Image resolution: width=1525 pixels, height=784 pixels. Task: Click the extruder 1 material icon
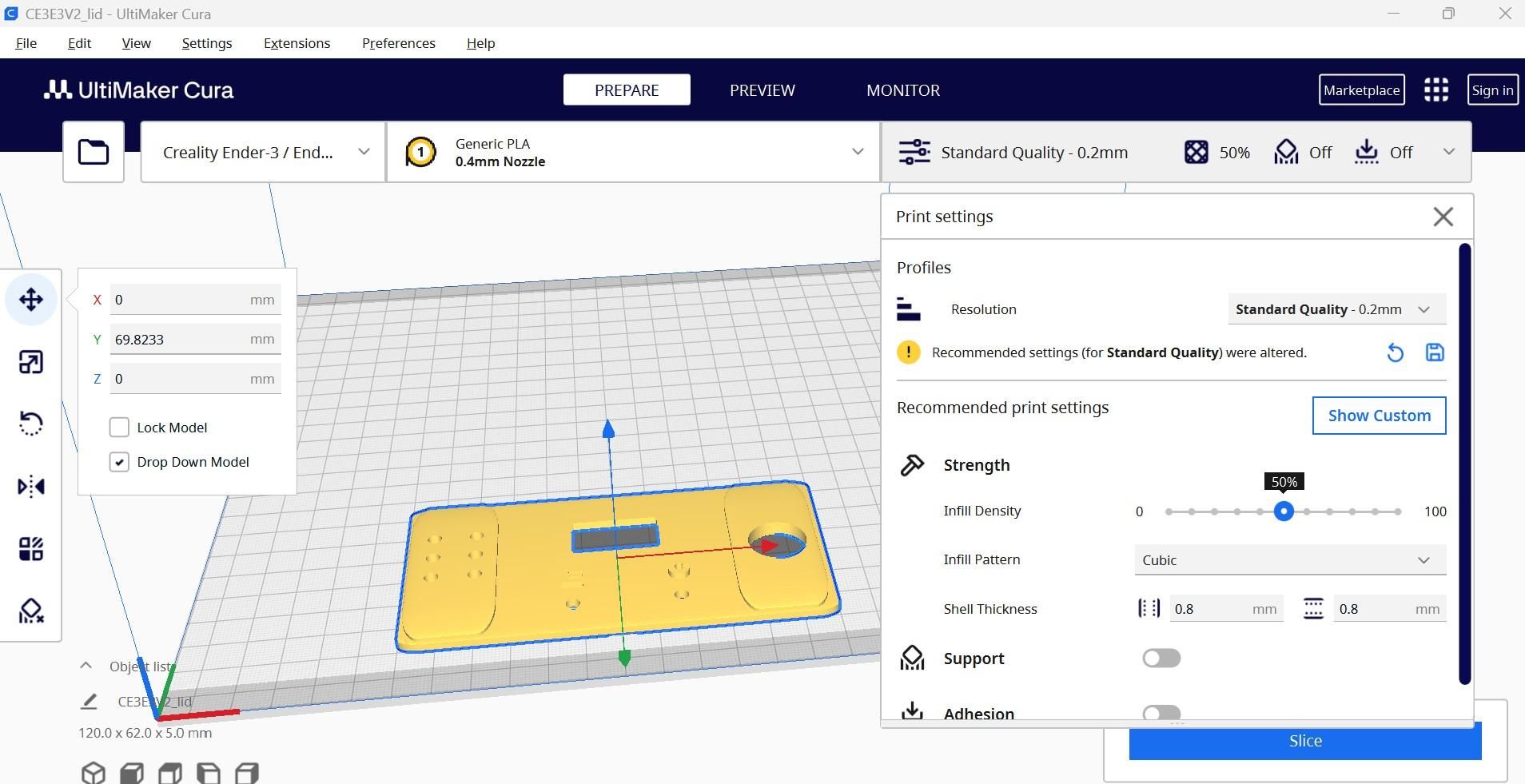click(x=420, y=152)
